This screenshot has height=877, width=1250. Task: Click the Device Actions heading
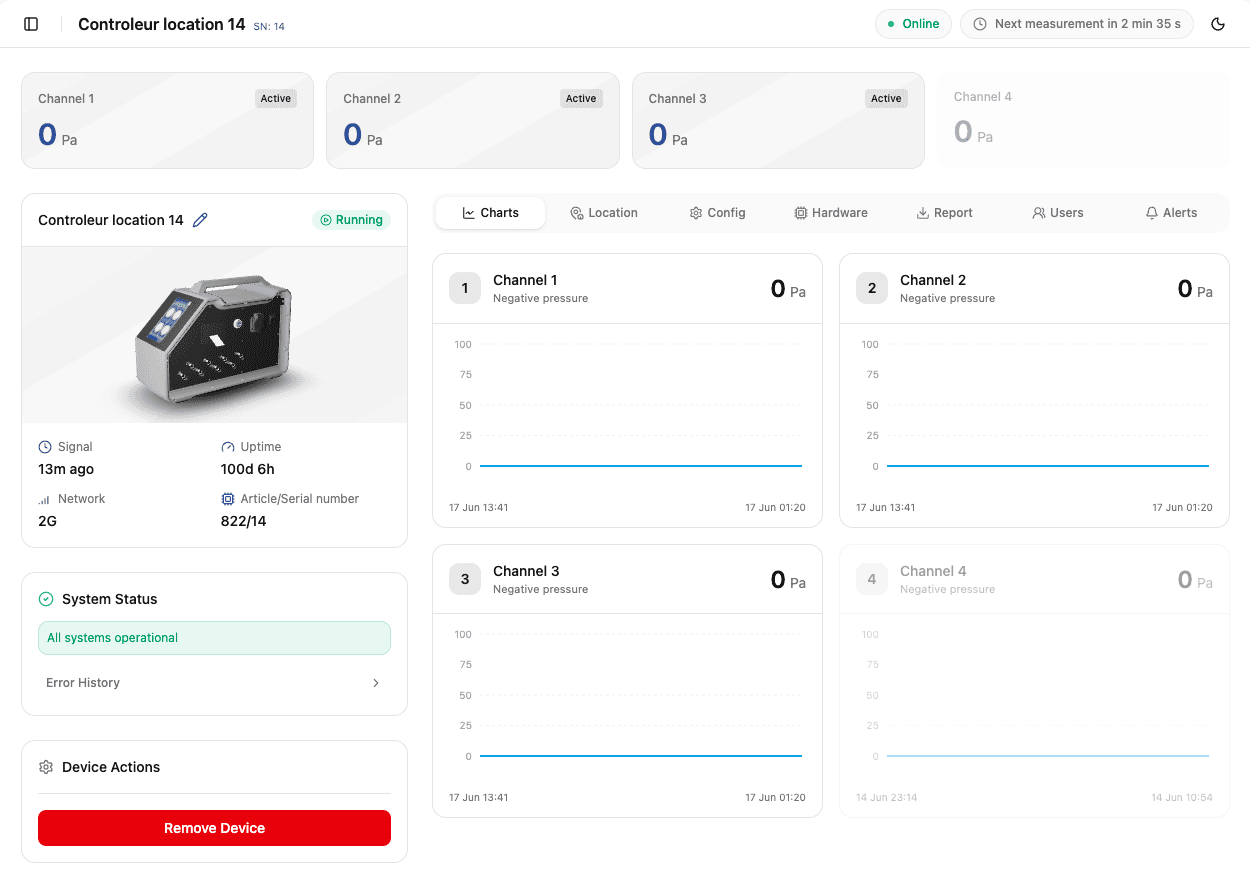click(x=111, y=767)
